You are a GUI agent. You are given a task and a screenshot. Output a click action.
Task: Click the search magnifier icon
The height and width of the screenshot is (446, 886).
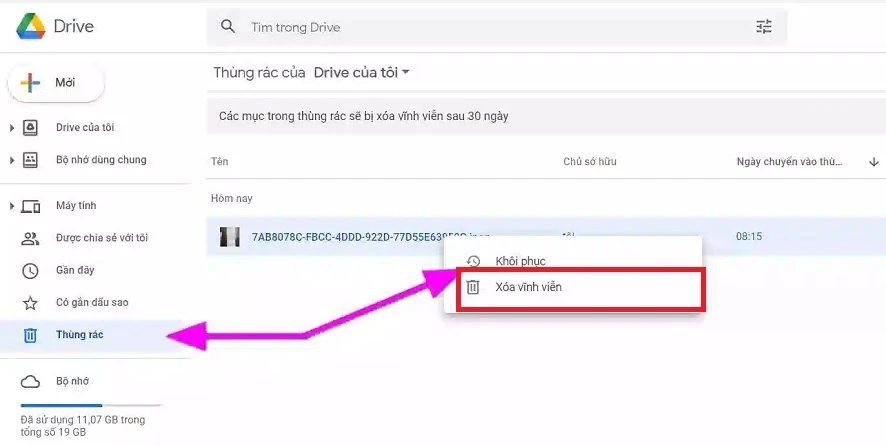pyautogui.click(x=228, y=27)
